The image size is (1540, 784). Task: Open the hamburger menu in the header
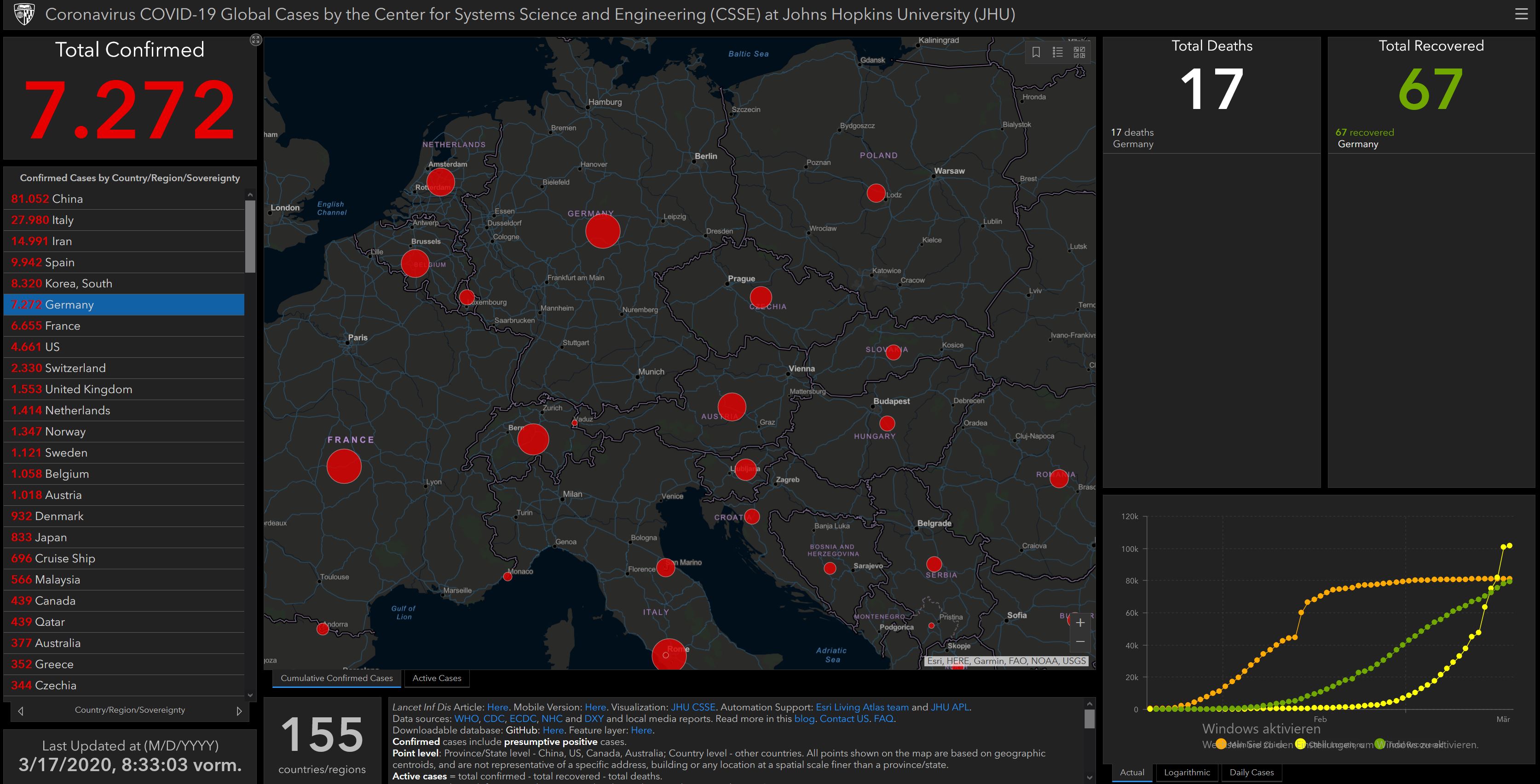point(1521,14)
